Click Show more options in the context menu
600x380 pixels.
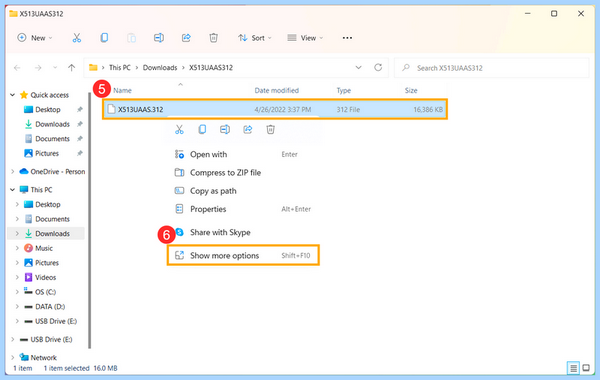[x=243, y=255]
